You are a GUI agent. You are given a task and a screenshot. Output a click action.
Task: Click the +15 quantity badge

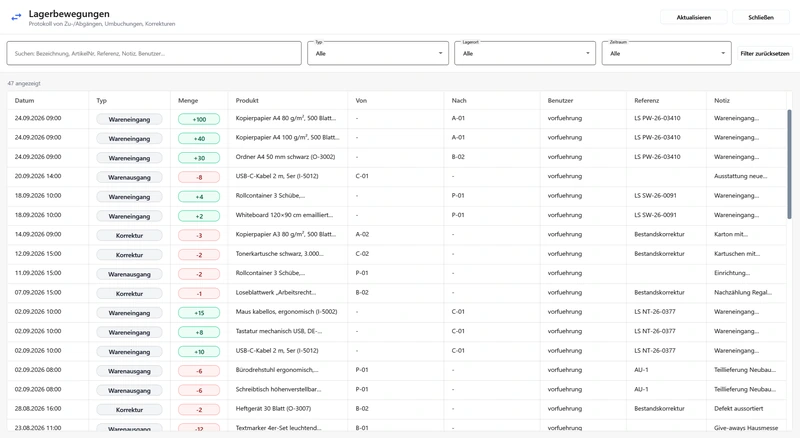click(199, 312)
